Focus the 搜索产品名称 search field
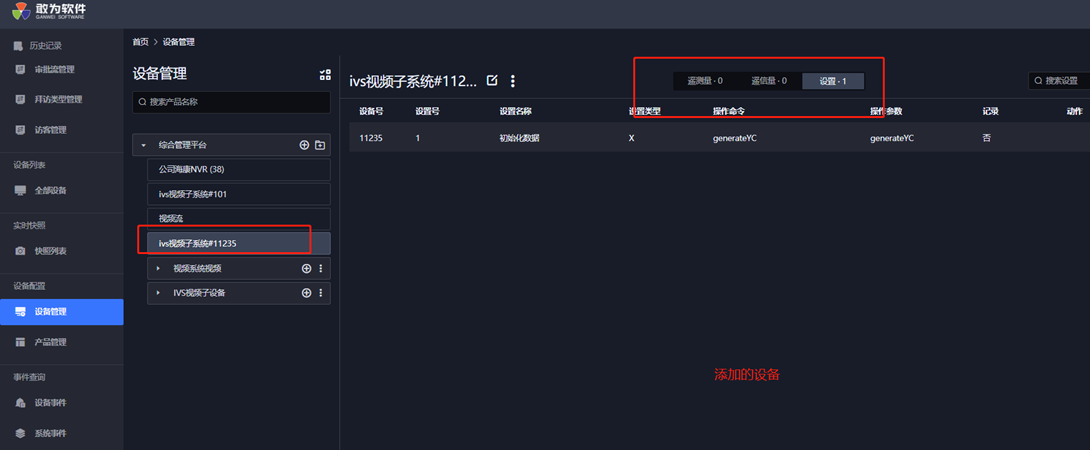Image resolution: width=1090 pixels, height=450 pixels. (231, 102)
